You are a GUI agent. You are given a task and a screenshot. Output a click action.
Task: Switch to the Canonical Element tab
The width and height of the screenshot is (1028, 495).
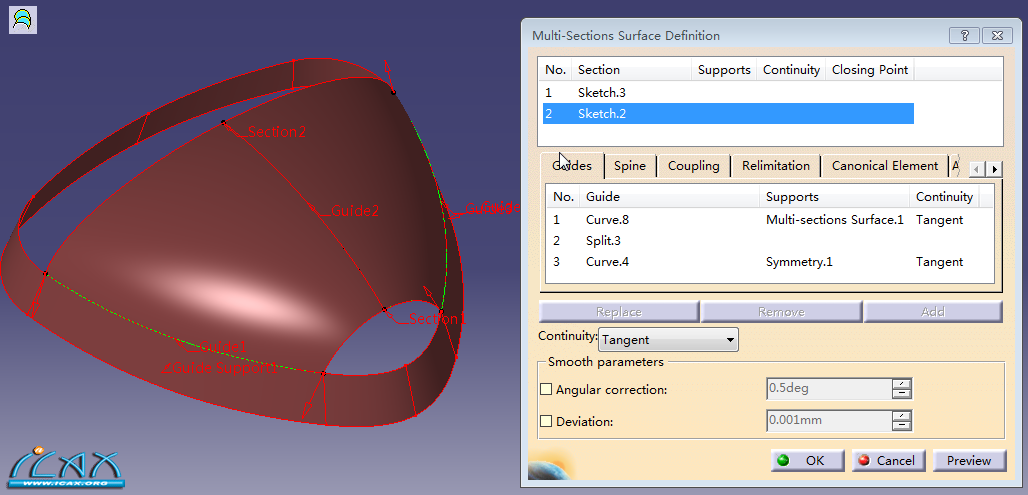(x=885, y=166)
